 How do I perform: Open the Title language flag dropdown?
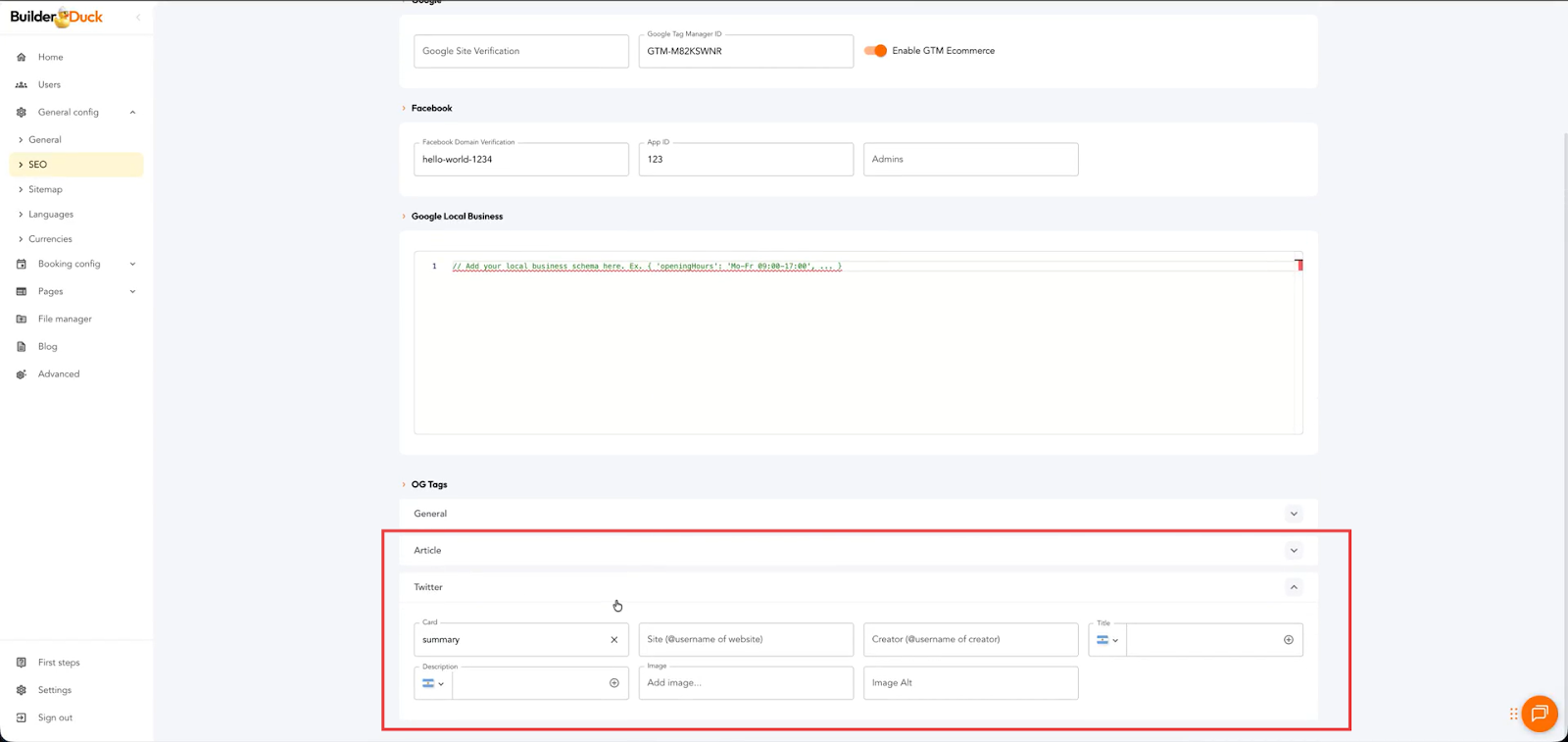coord(1107,640)
